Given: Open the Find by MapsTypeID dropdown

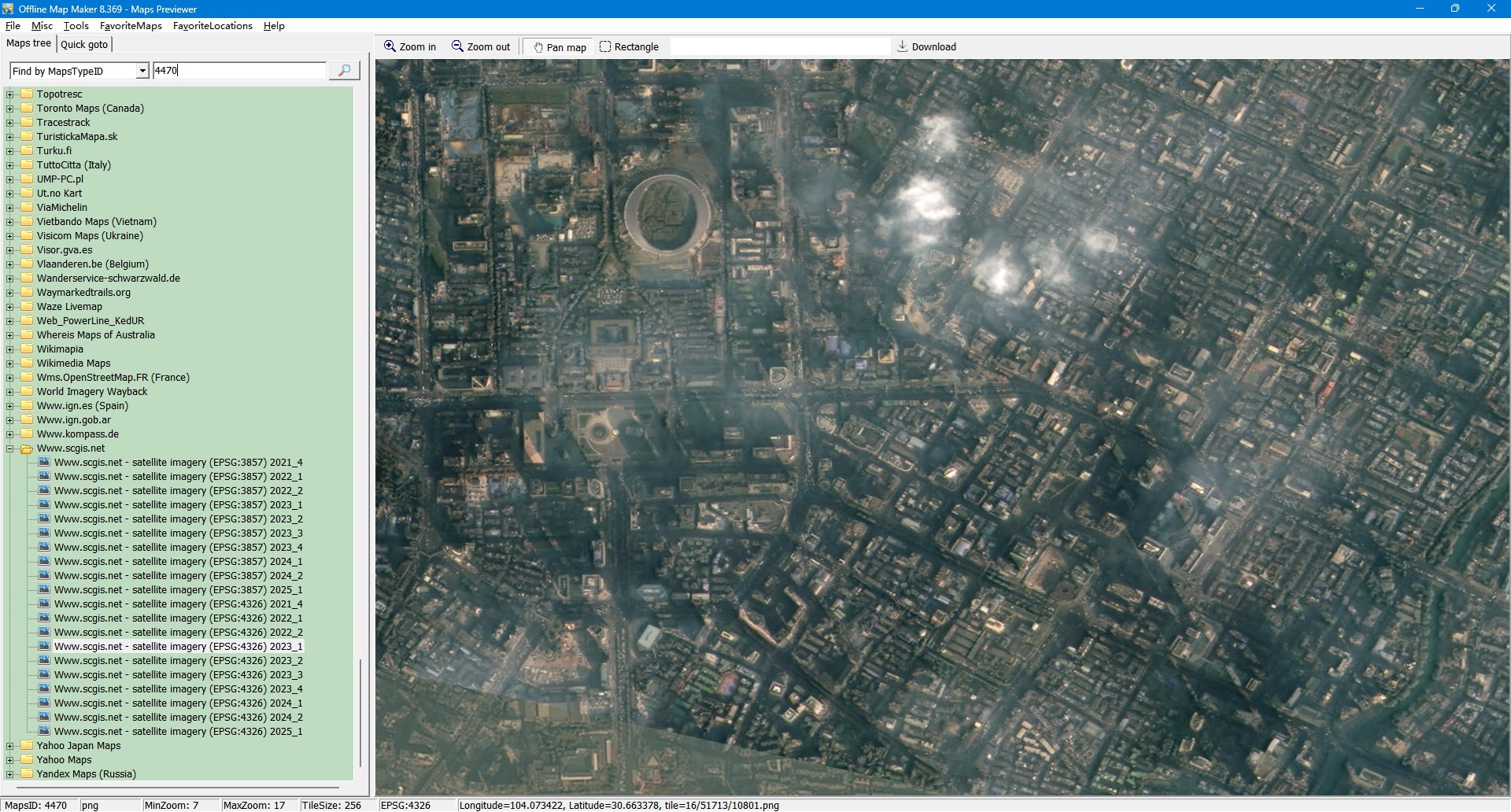Looking at the screenshot, I should 142,71.
